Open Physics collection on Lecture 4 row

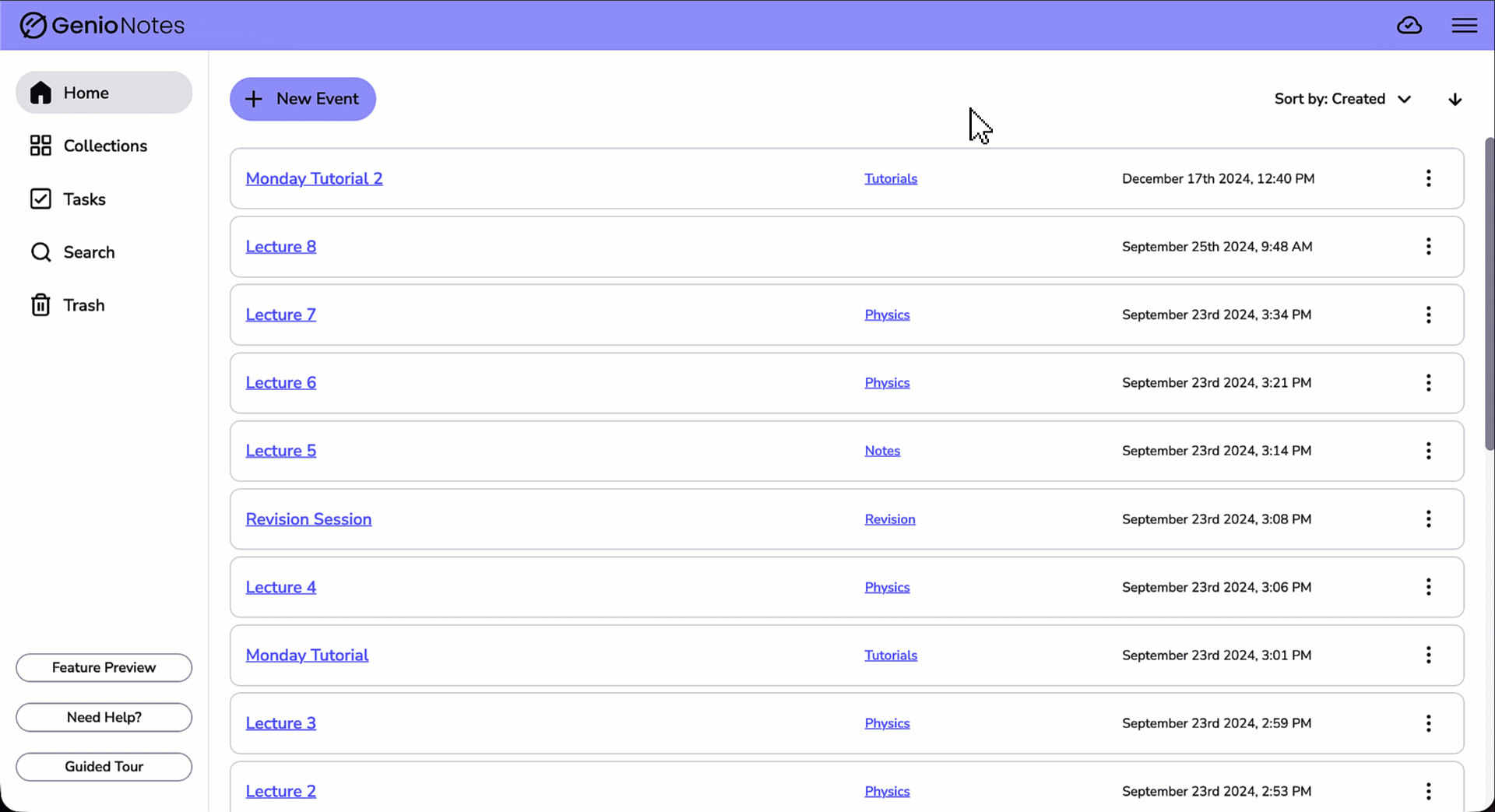click(887, 587)
